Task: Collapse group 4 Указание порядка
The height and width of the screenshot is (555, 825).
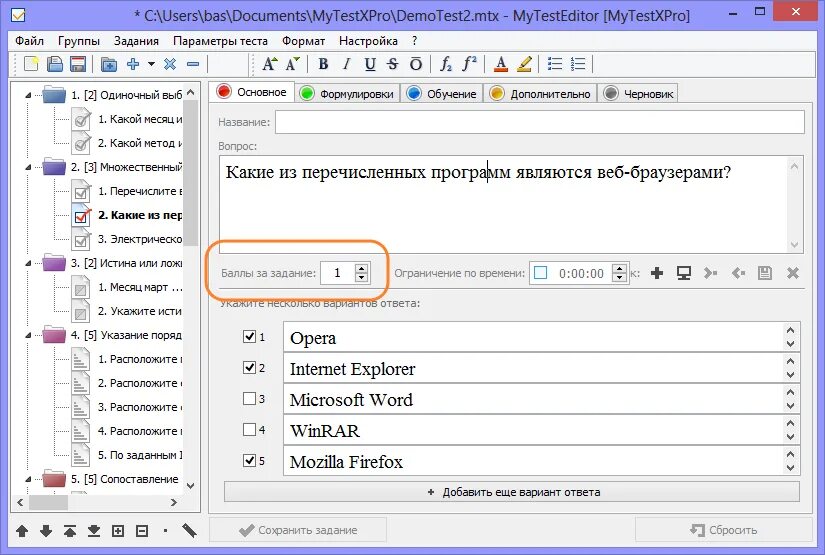Action: (28, 335)
